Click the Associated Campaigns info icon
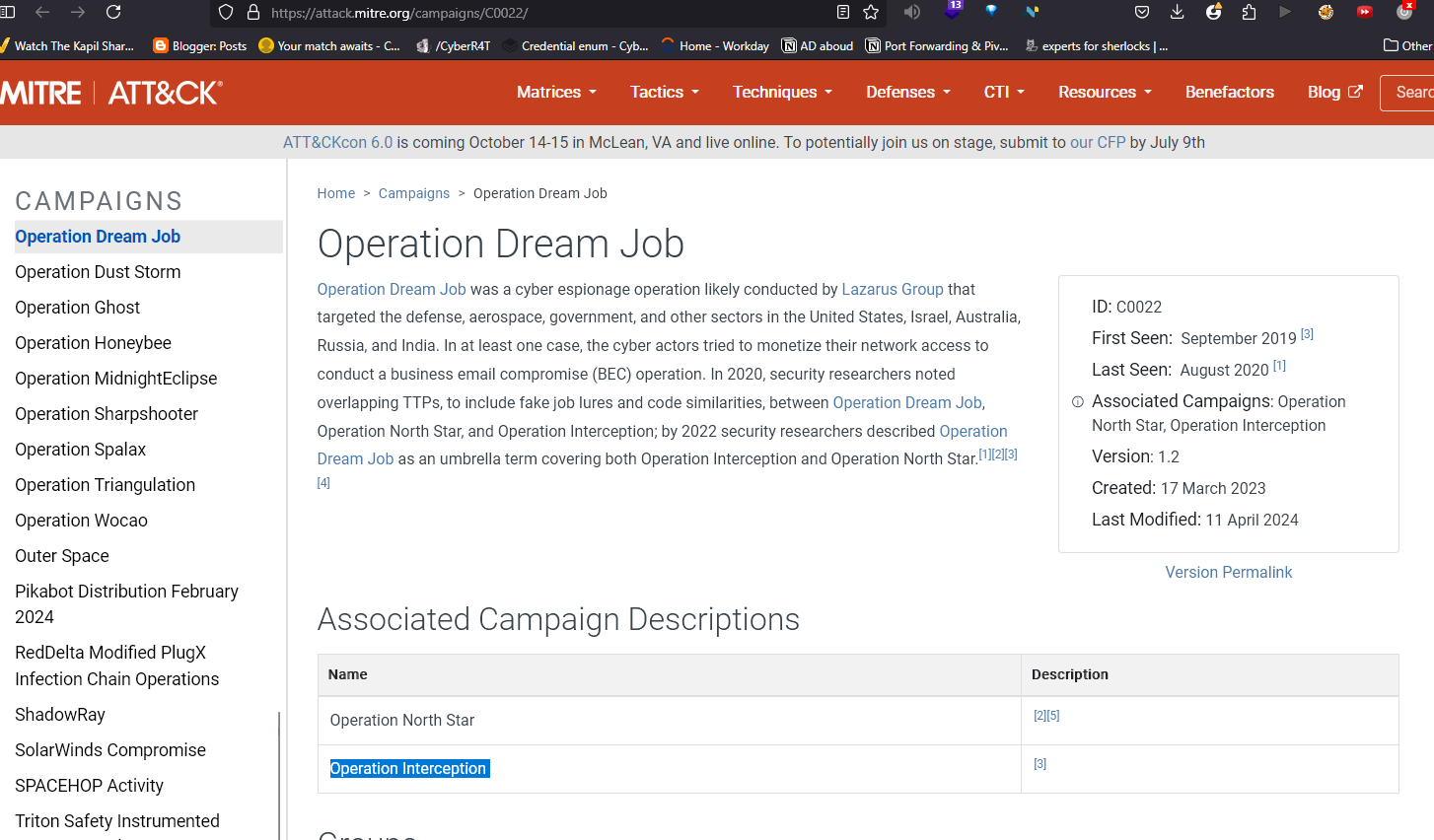This screenshot has height=840, width=1434. (1078, 401)
